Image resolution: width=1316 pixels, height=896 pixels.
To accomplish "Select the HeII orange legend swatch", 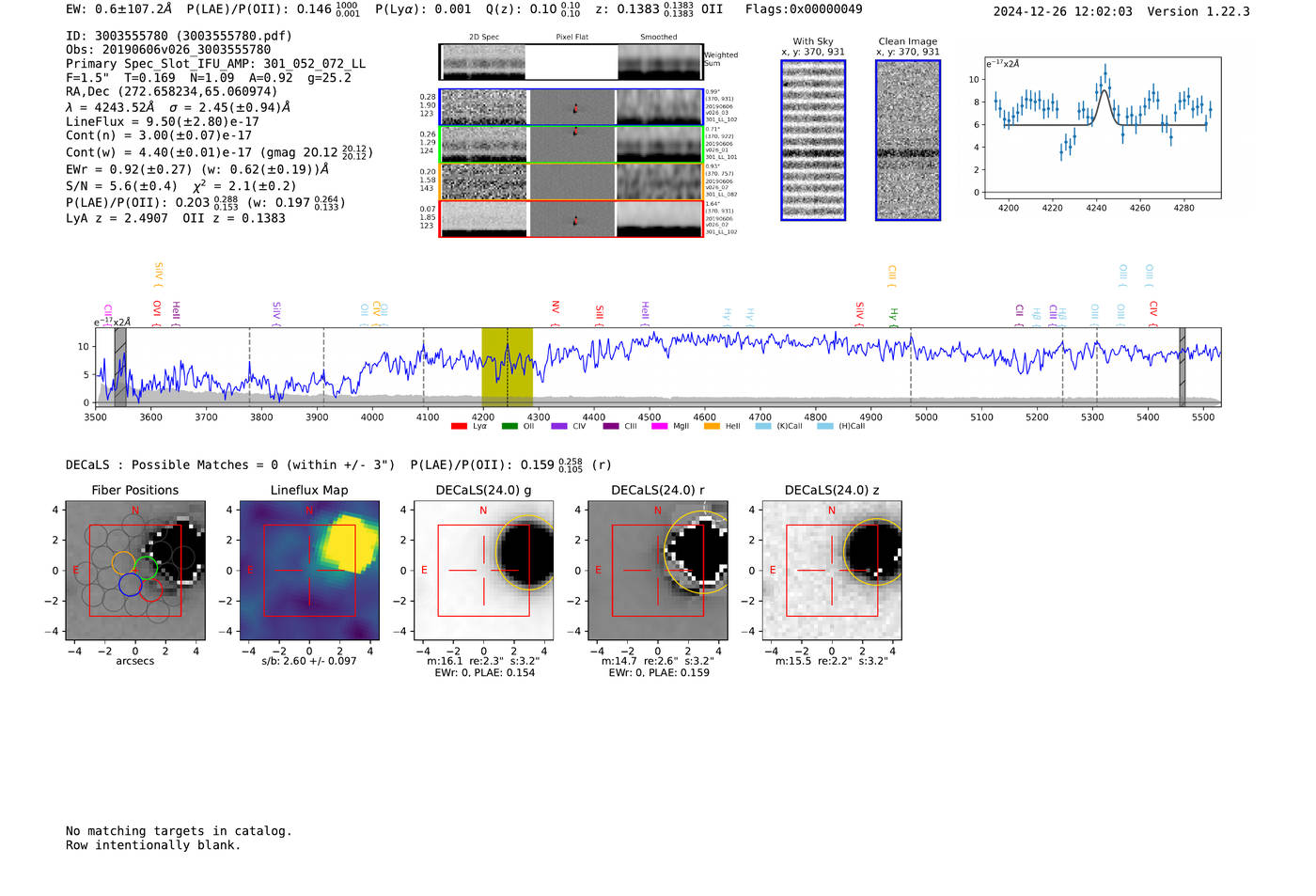I will click(x=712, y=426).
